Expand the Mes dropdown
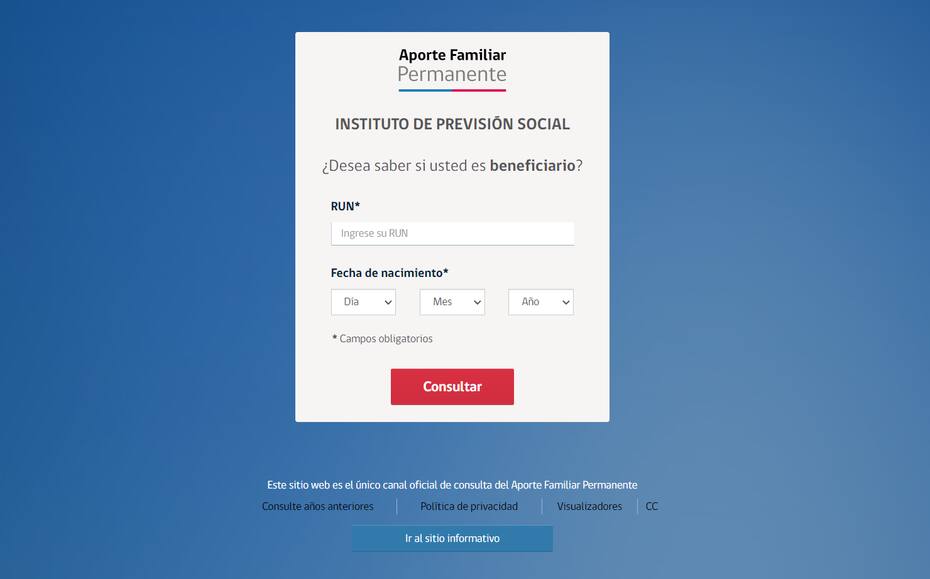 452,302
